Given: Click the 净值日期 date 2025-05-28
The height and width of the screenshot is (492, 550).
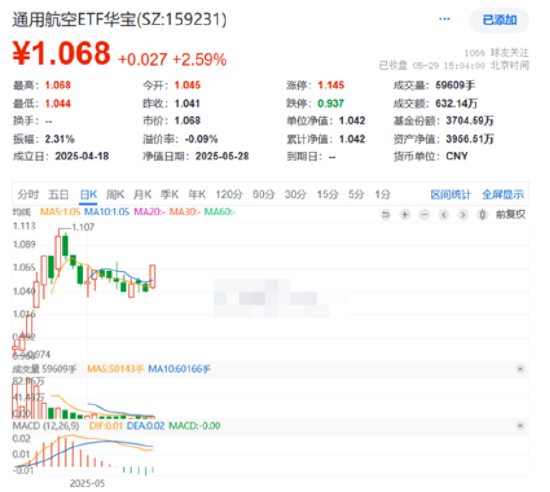Looking at the screenshot, I should (x=222, y=156).
